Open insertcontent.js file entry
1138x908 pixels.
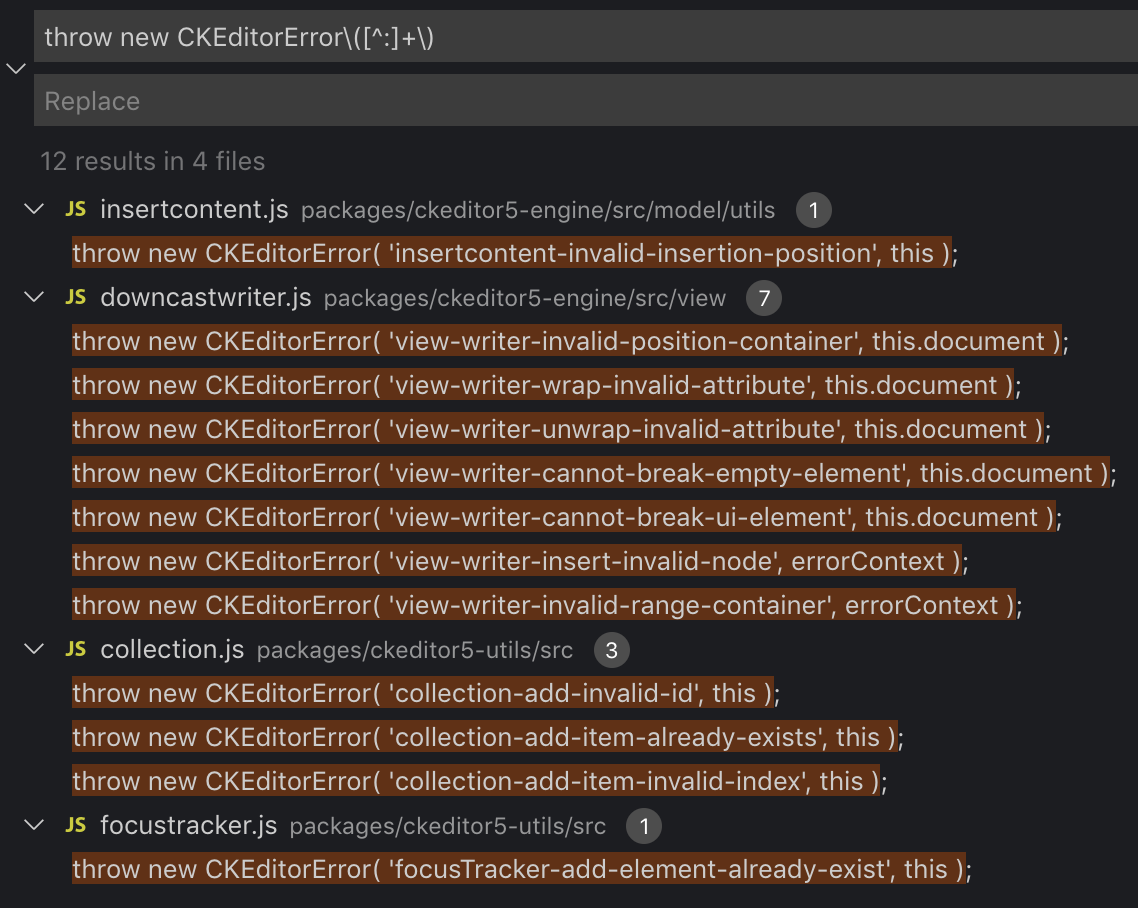click(194, 209)
